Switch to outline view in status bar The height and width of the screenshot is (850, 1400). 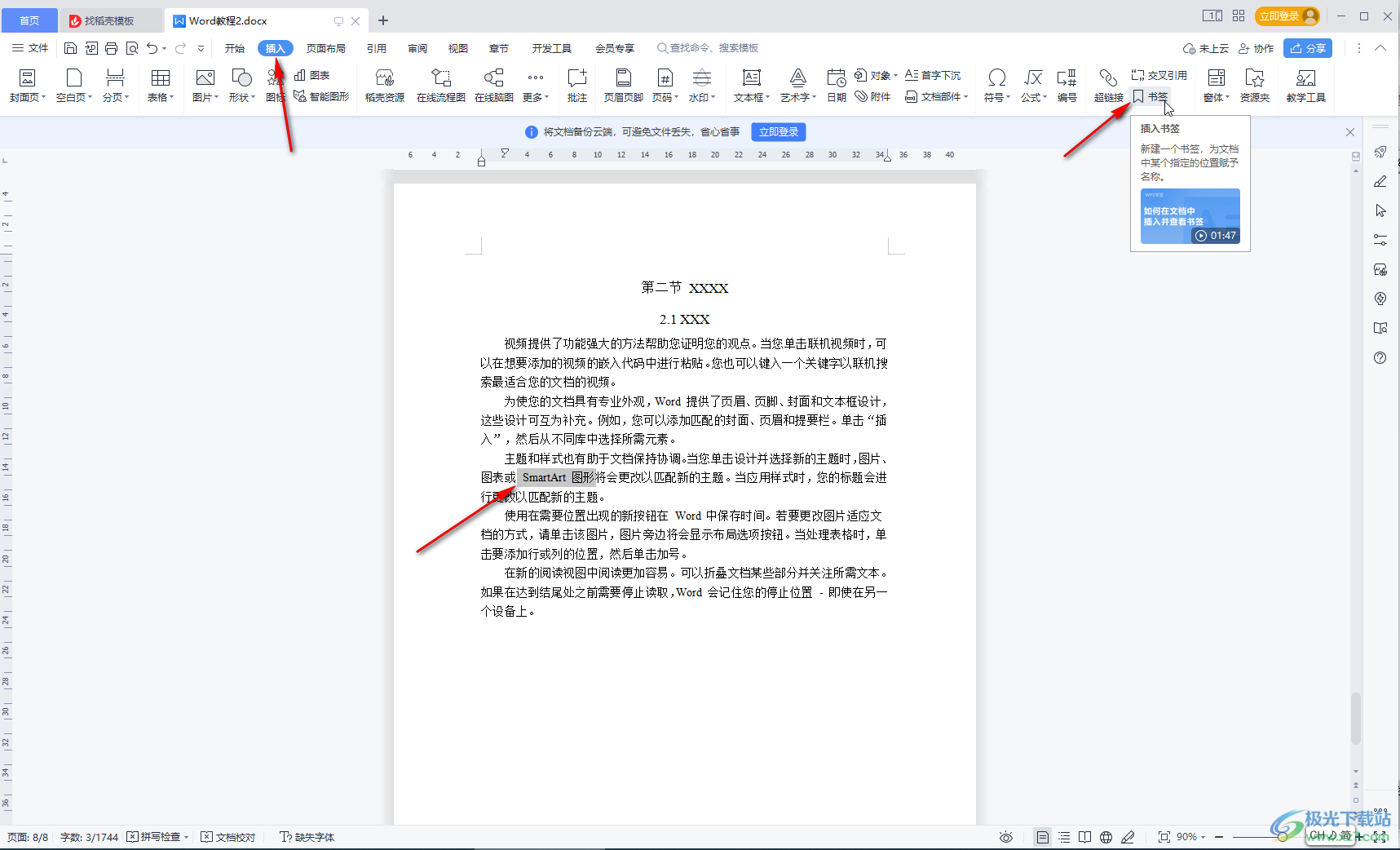[1064, 837]
